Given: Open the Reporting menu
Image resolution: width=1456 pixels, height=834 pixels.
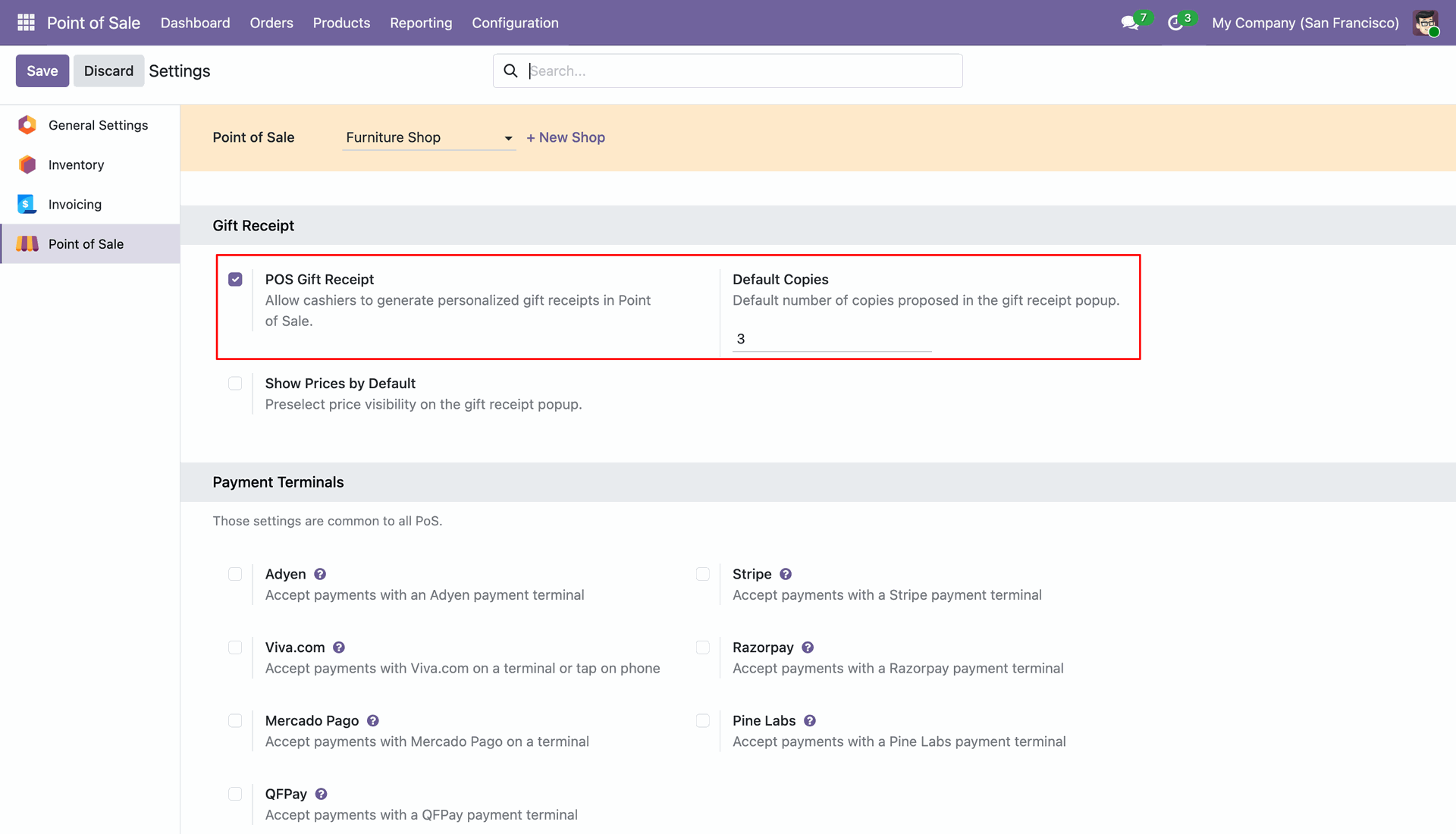Looking at the screenshot, I should tap(421, 23).
